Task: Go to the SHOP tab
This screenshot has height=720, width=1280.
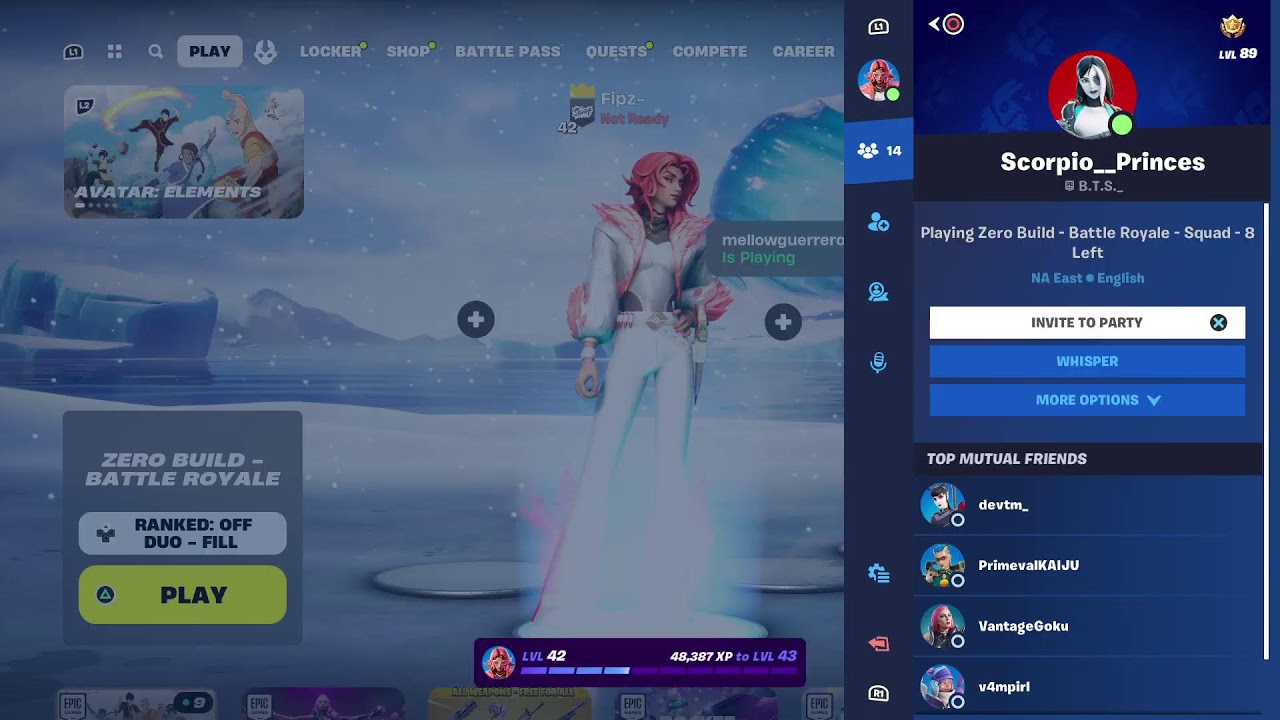Action: click(x=408, y=51)
